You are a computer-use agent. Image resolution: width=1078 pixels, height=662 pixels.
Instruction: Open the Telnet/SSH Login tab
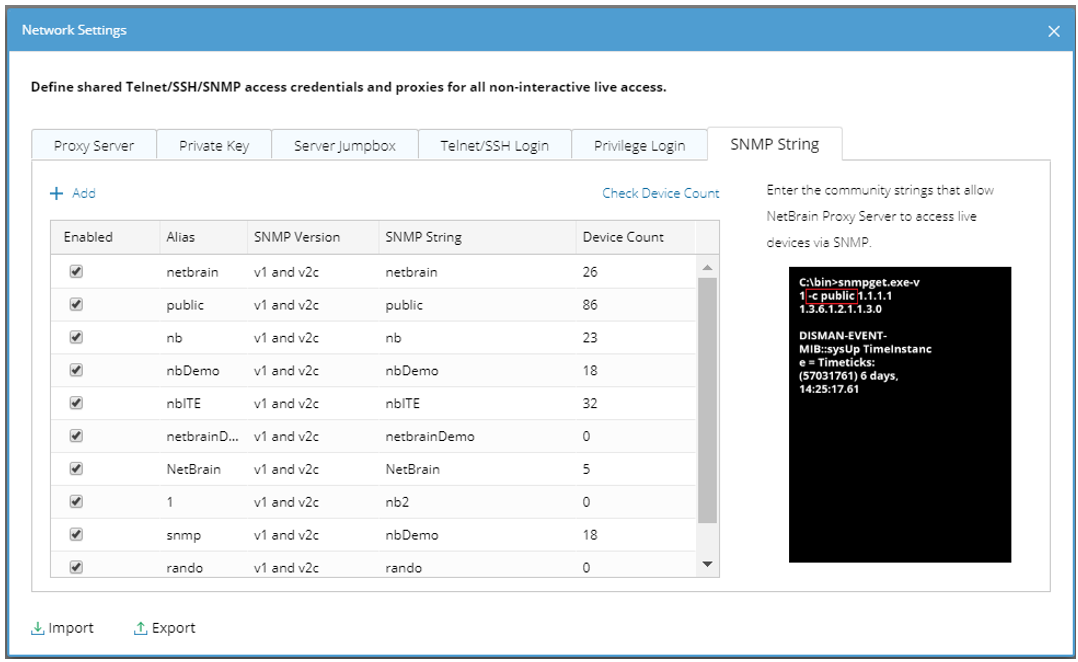[494, 145]
